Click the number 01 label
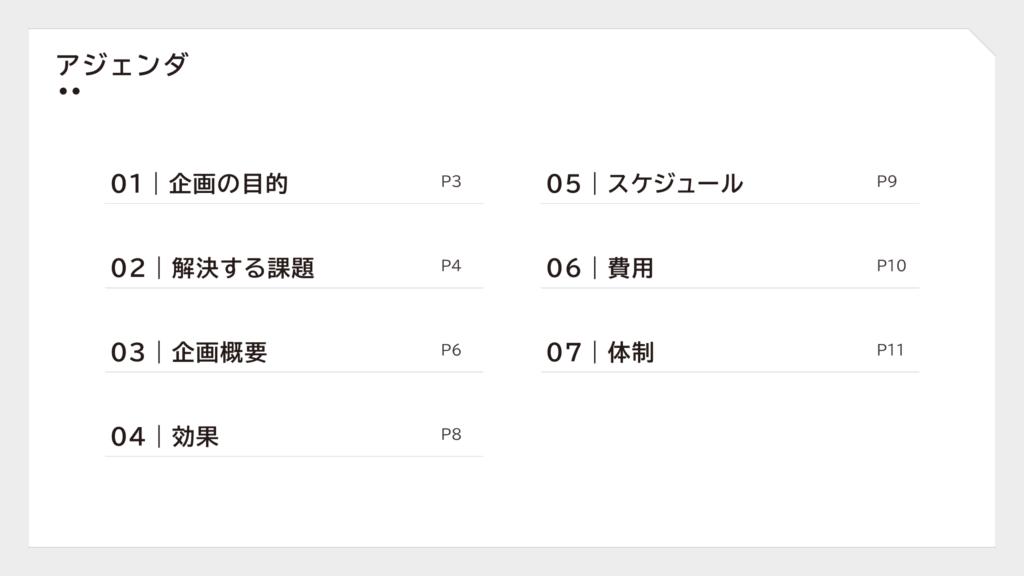This screenshot has height=576, width=1024. pyautogui.click(x=126, y=184)
